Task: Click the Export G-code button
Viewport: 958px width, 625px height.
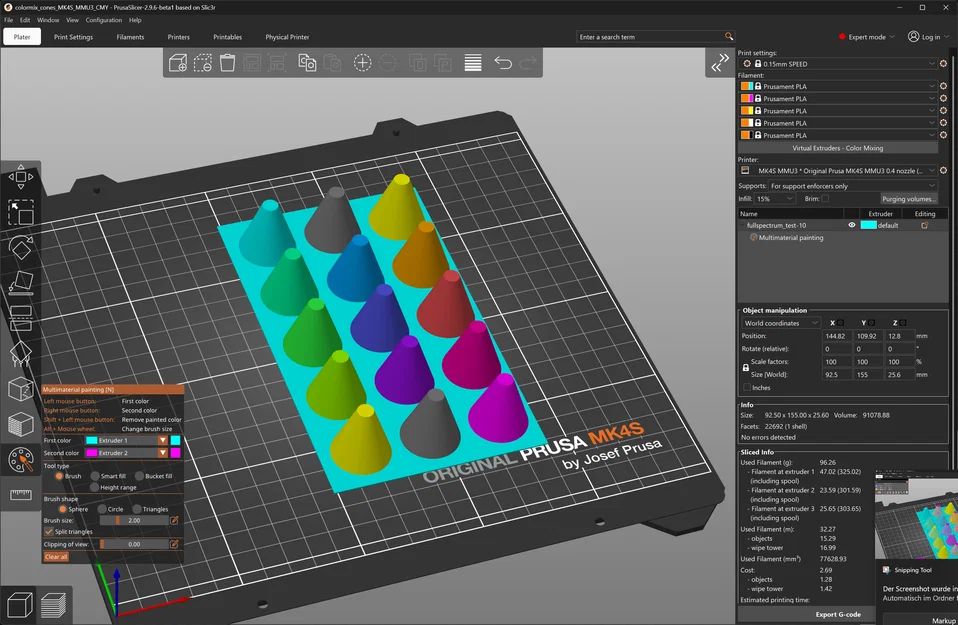Action: click(x=838, y=615)
